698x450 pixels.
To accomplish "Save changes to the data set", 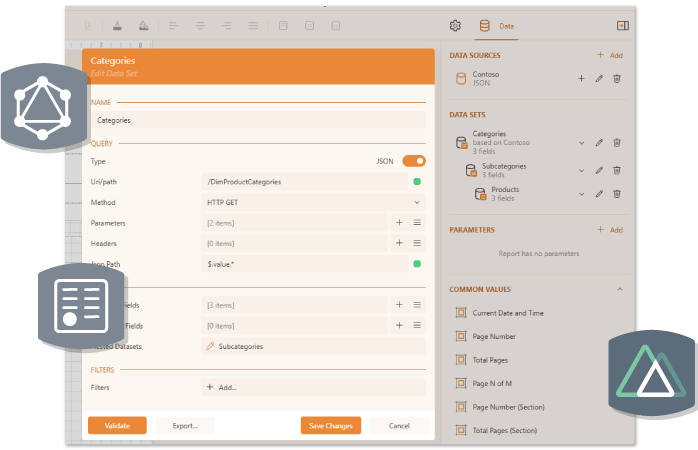I will [331, 426].
